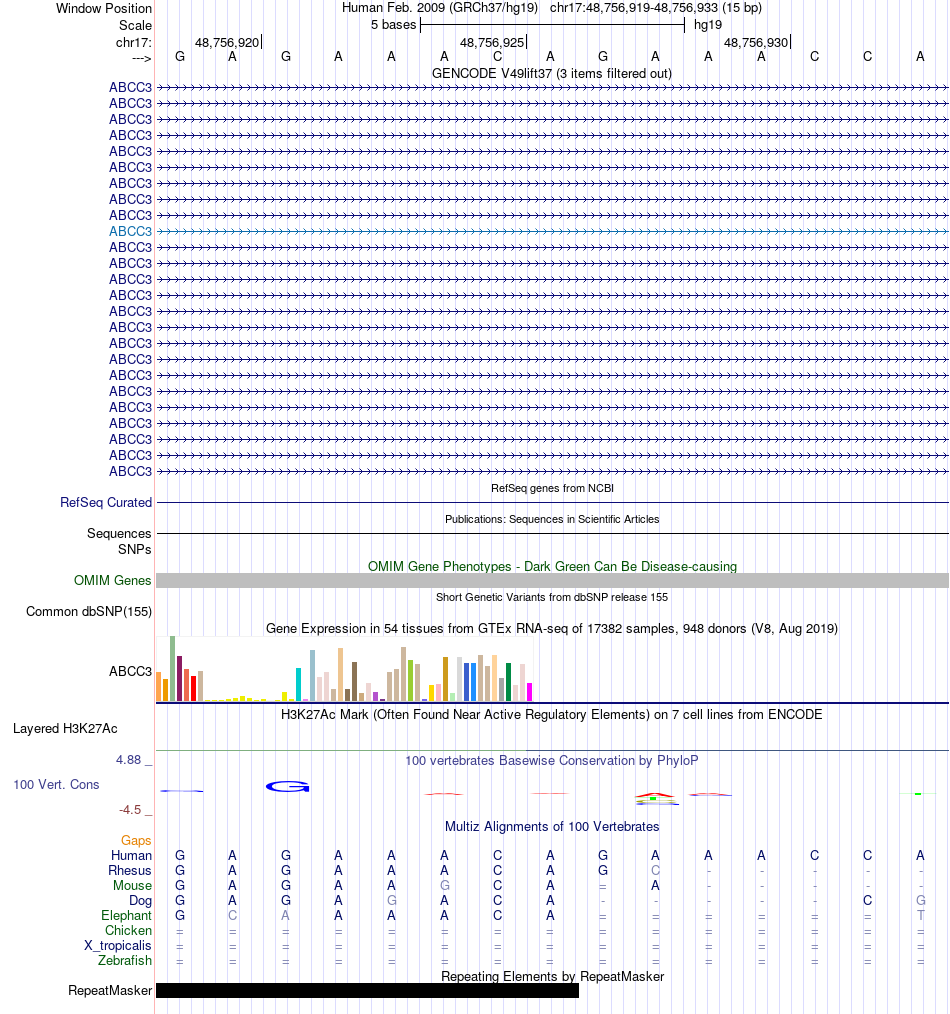Click the cyan bar in the GTEx chart
The image size is (950, 1014).
point(299,684)
